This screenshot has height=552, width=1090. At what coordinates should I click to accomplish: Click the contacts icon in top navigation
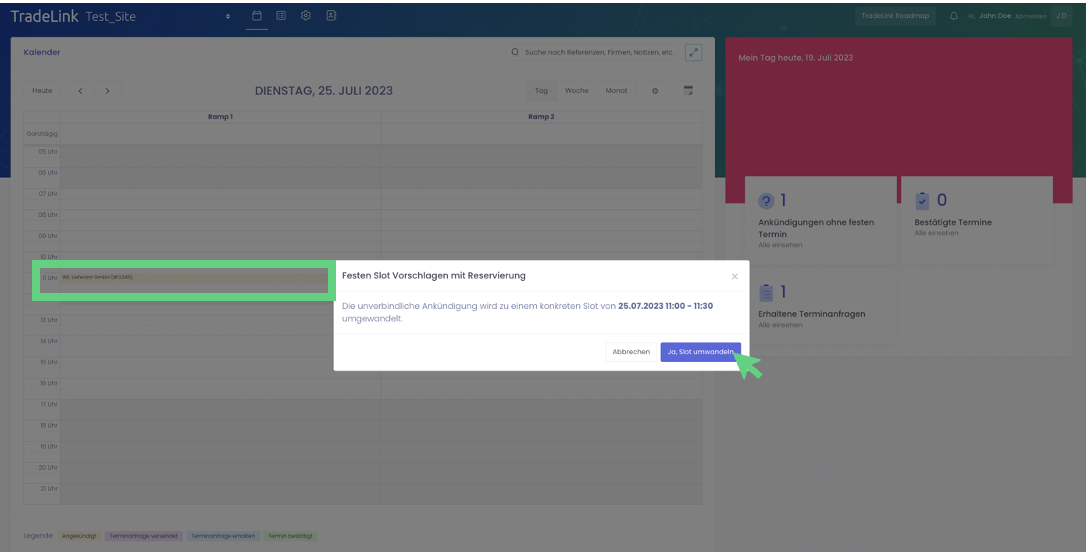click(331, 16)
